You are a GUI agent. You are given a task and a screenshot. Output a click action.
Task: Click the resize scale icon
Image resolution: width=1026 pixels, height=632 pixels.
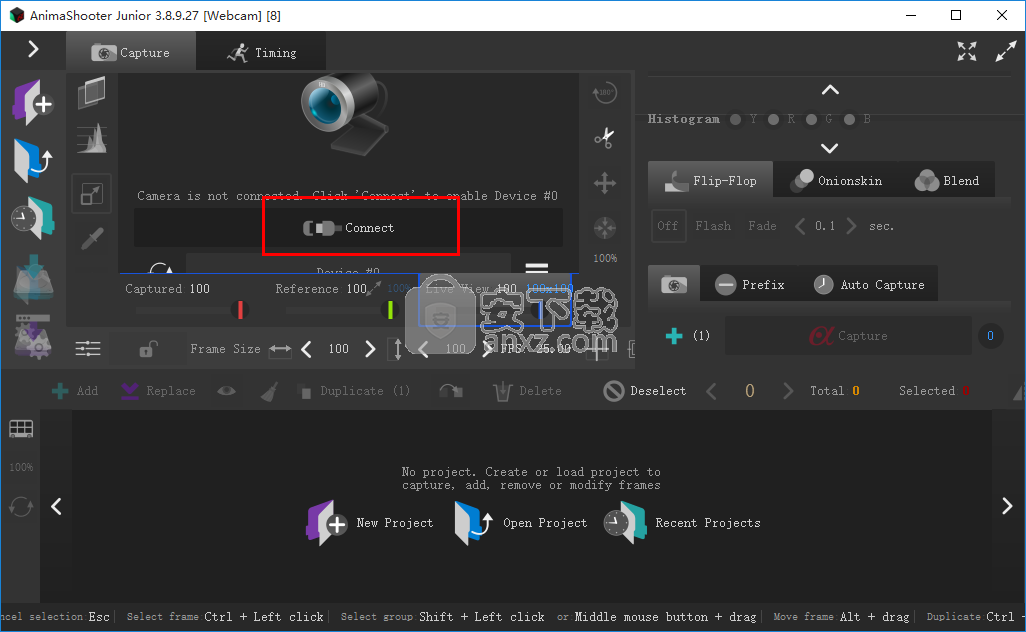[92, 194]
